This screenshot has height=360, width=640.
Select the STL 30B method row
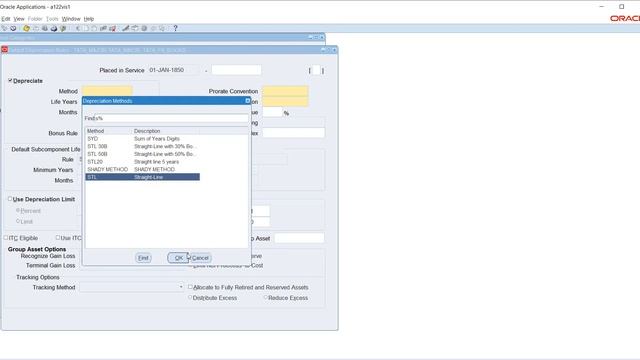point(142,146)
